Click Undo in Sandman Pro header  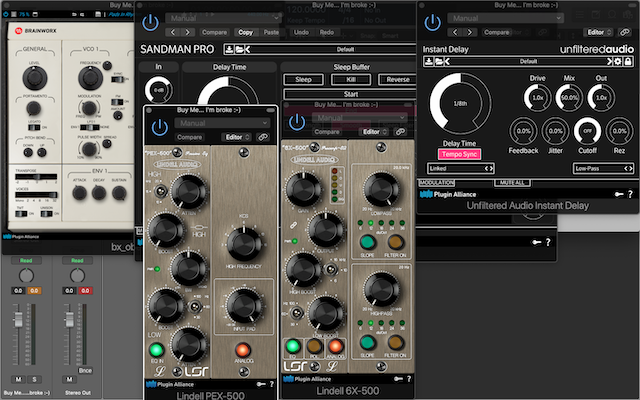pyautogui.click(x=301, y=32)
